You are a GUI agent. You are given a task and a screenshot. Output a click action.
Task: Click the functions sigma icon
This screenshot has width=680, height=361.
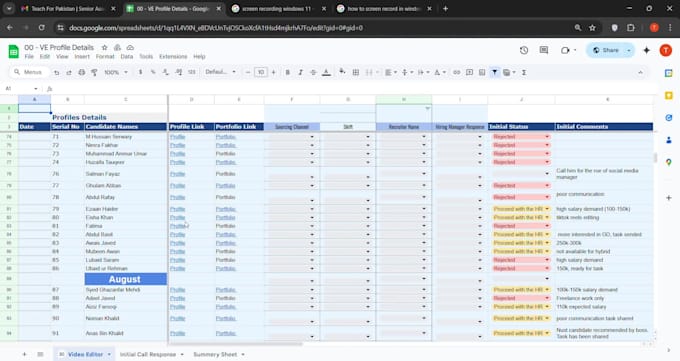pos(524,72)
